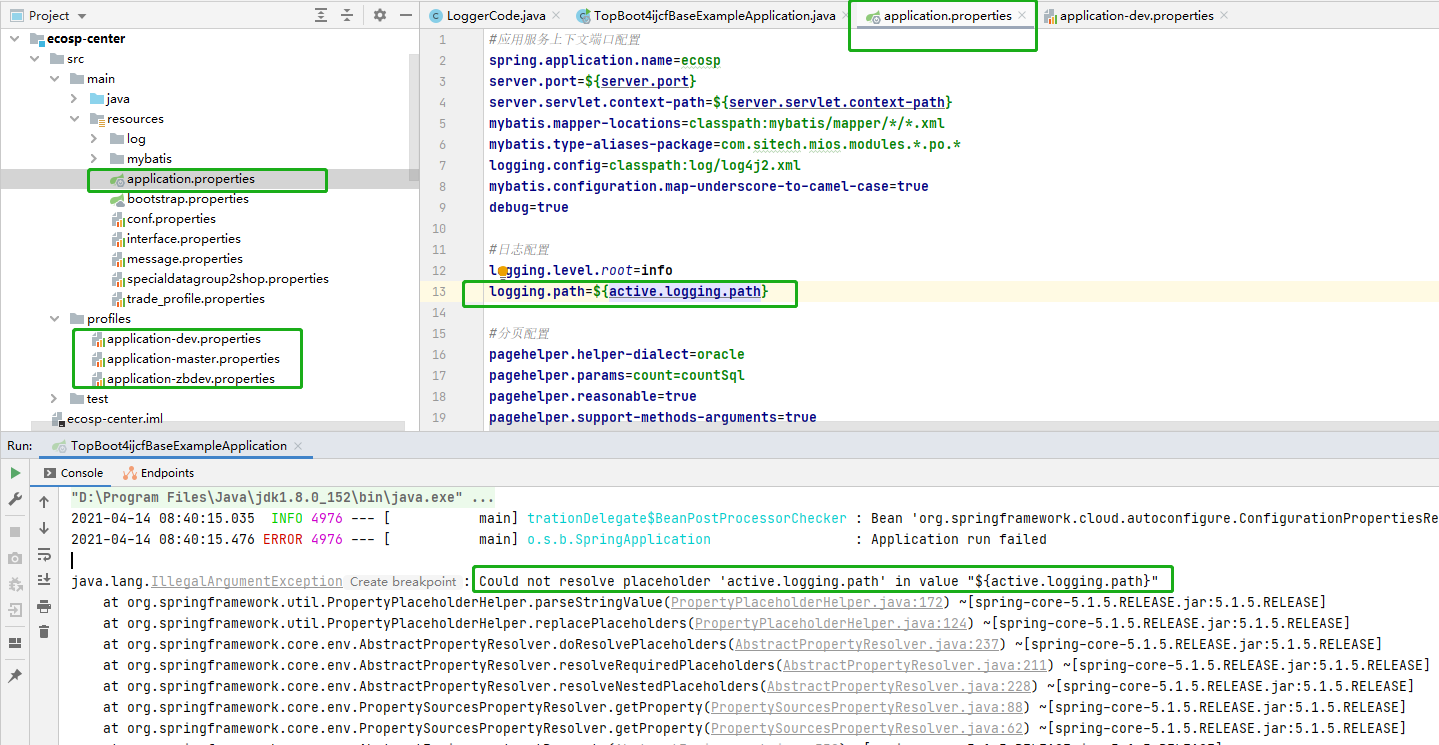Close the application.properties editor tab
The image size is (1439, 745).
1022,16
